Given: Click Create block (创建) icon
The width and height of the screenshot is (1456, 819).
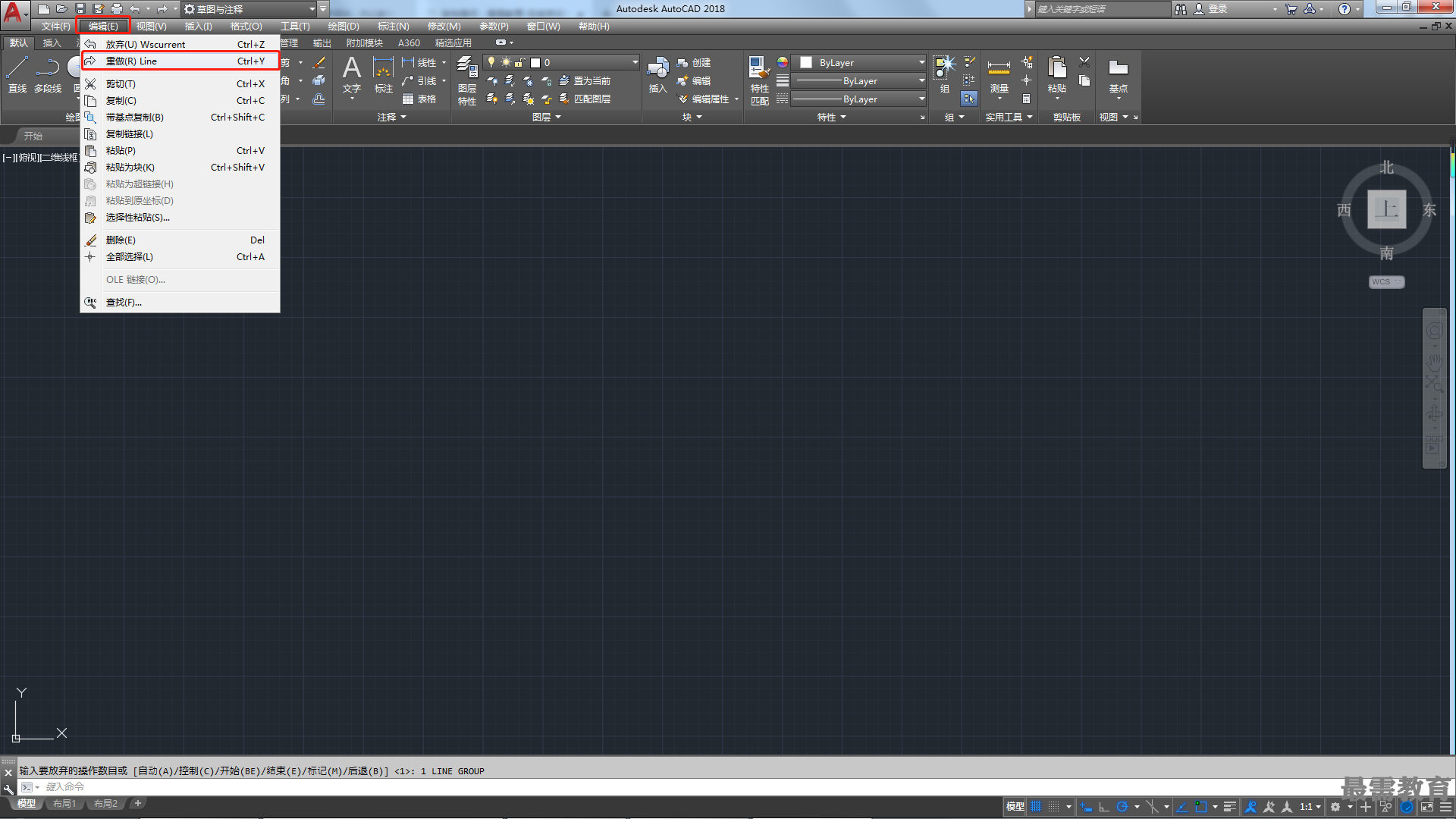Looking at the screenshot, I should (694, 63).
